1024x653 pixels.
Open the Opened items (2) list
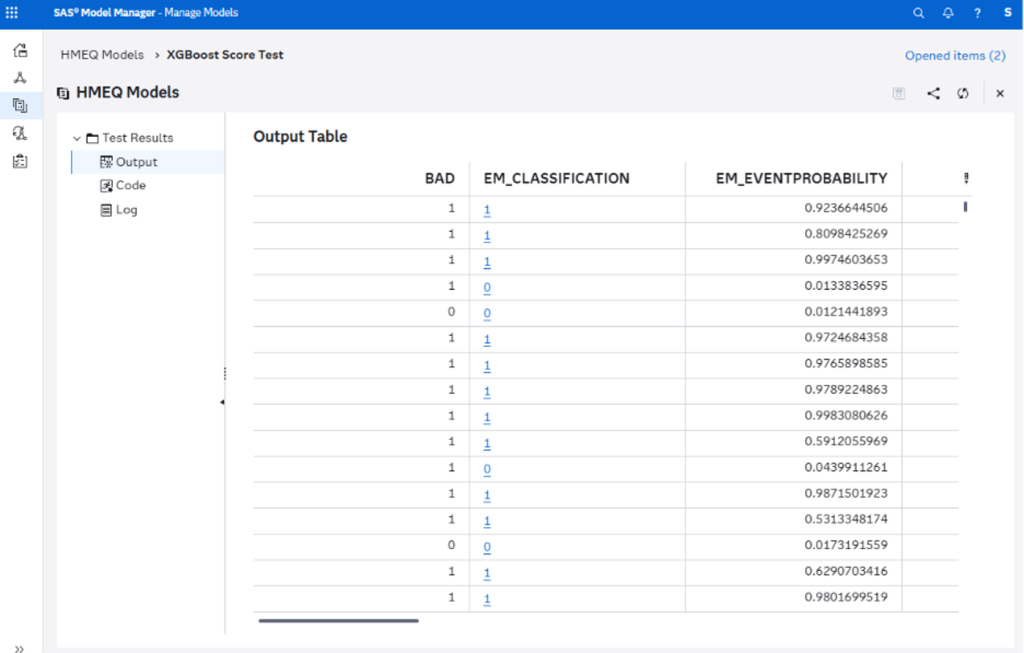click(x=954, y=56)
